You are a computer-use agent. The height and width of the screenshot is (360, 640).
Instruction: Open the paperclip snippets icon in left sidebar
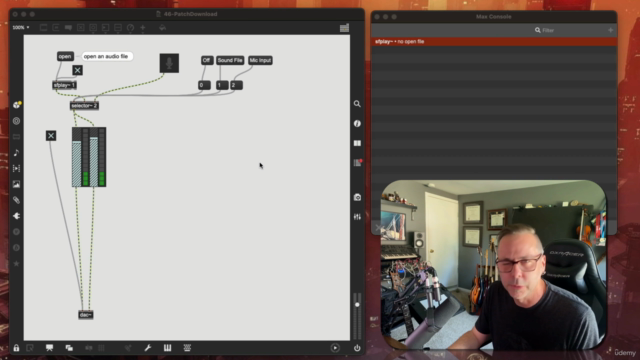tap(16, 200)
